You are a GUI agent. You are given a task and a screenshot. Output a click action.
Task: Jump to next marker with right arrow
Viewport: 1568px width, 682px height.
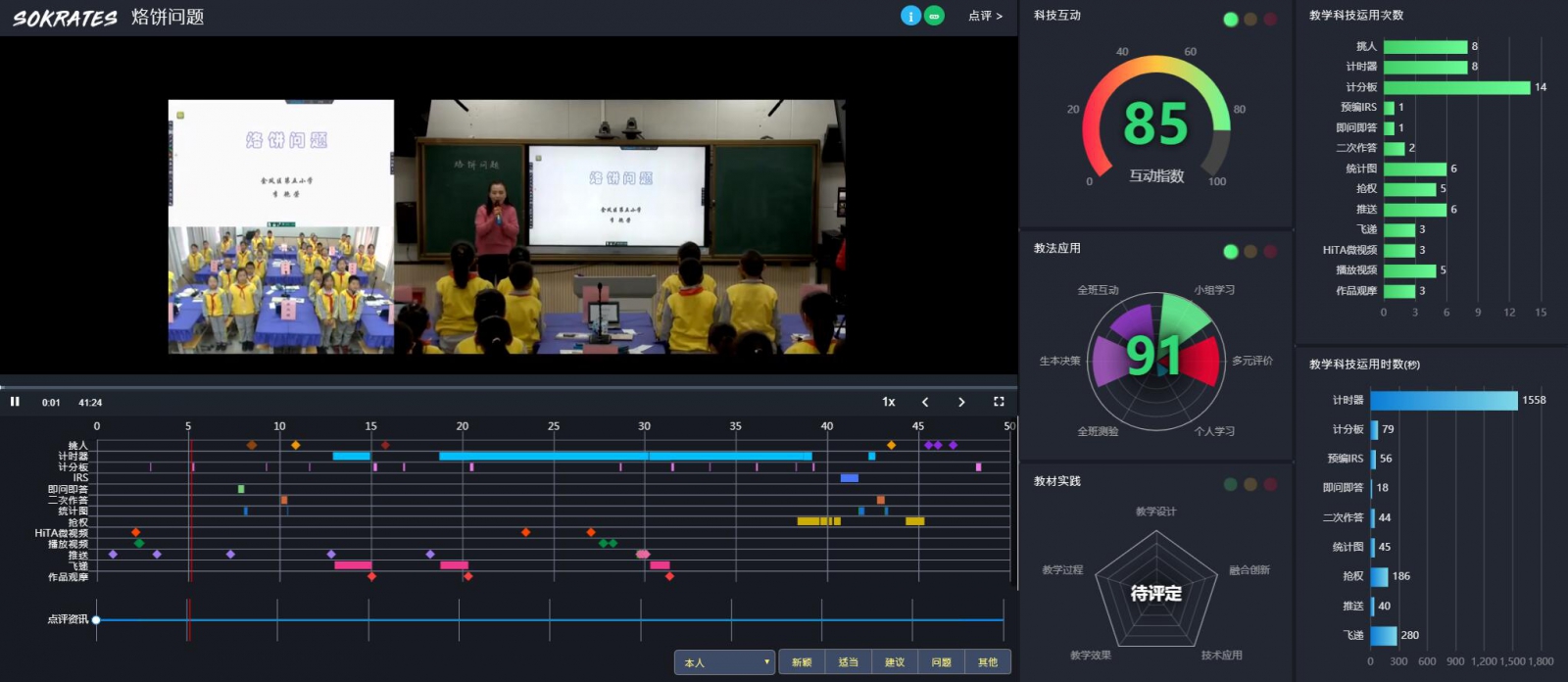tap(961, 402)
